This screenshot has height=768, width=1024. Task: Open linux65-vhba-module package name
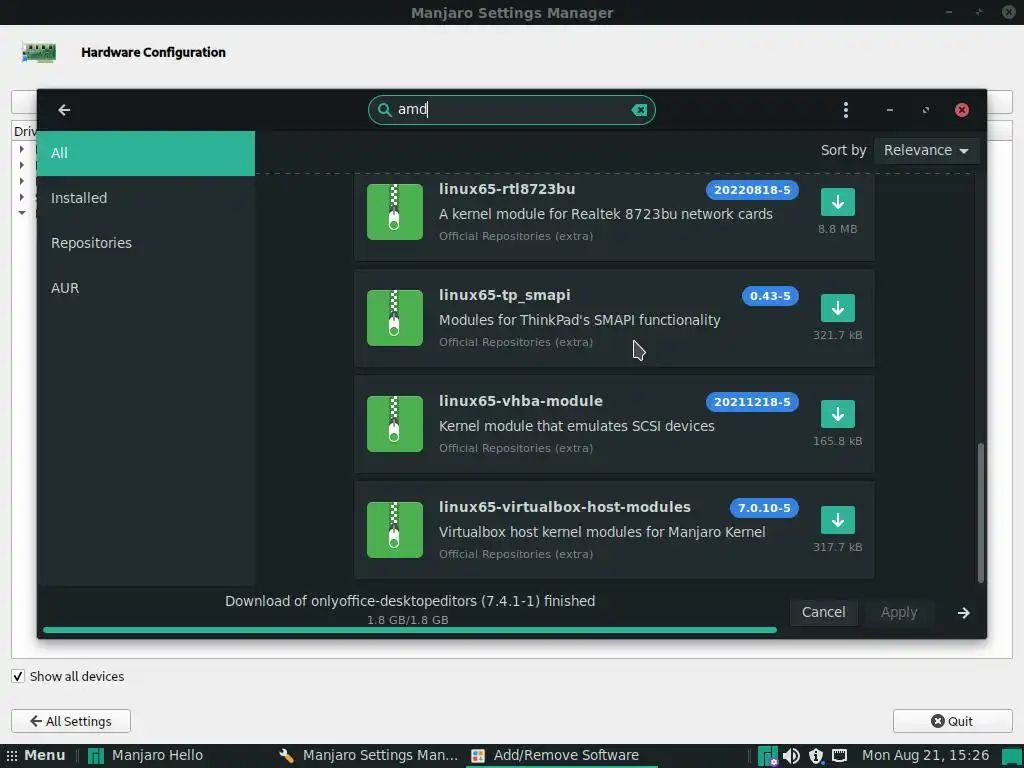[520, 401]
